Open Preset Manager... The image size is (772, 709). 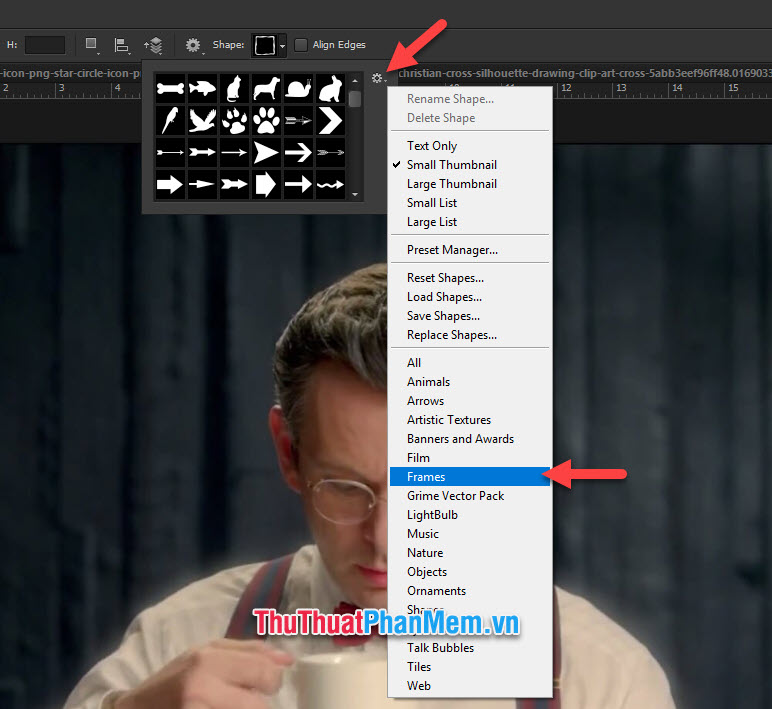click(470, 250)
